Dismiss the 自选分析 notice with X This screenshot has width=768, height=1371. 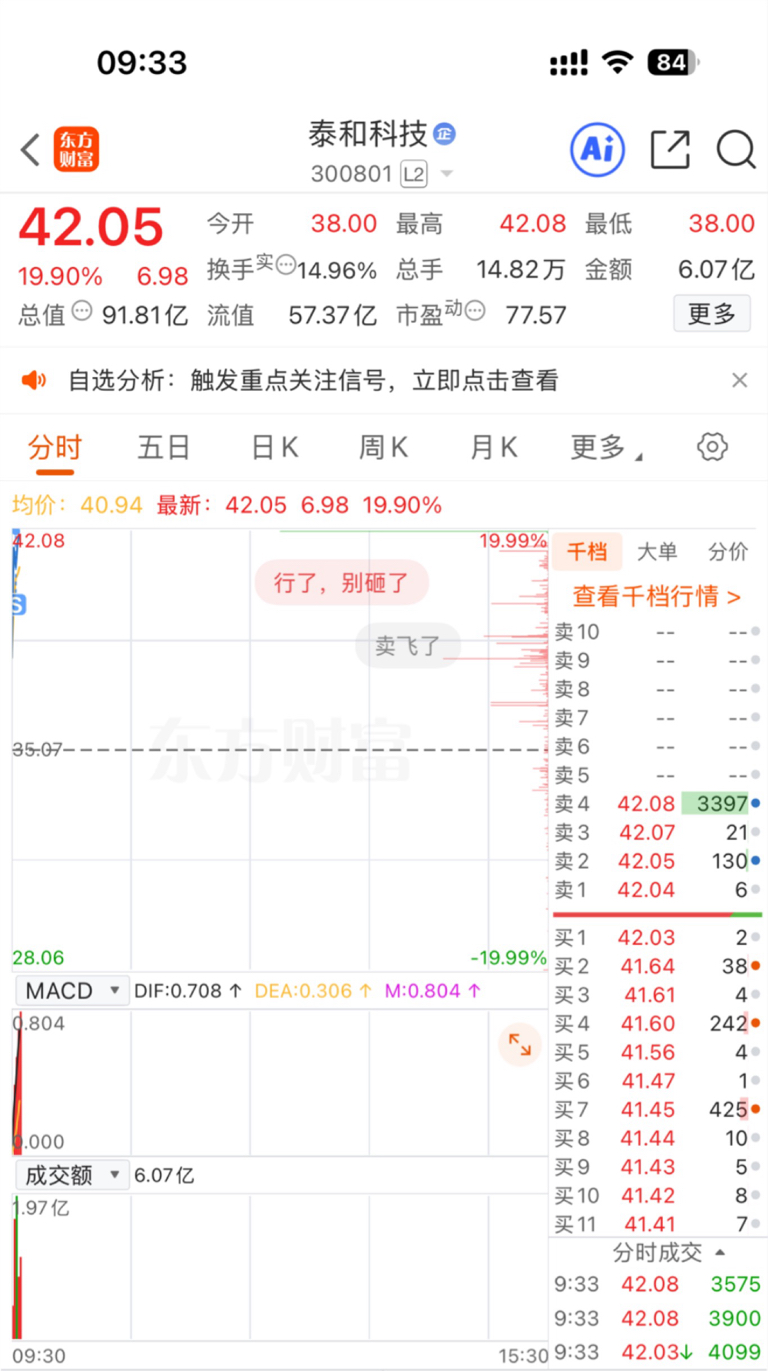click(739, 380)
